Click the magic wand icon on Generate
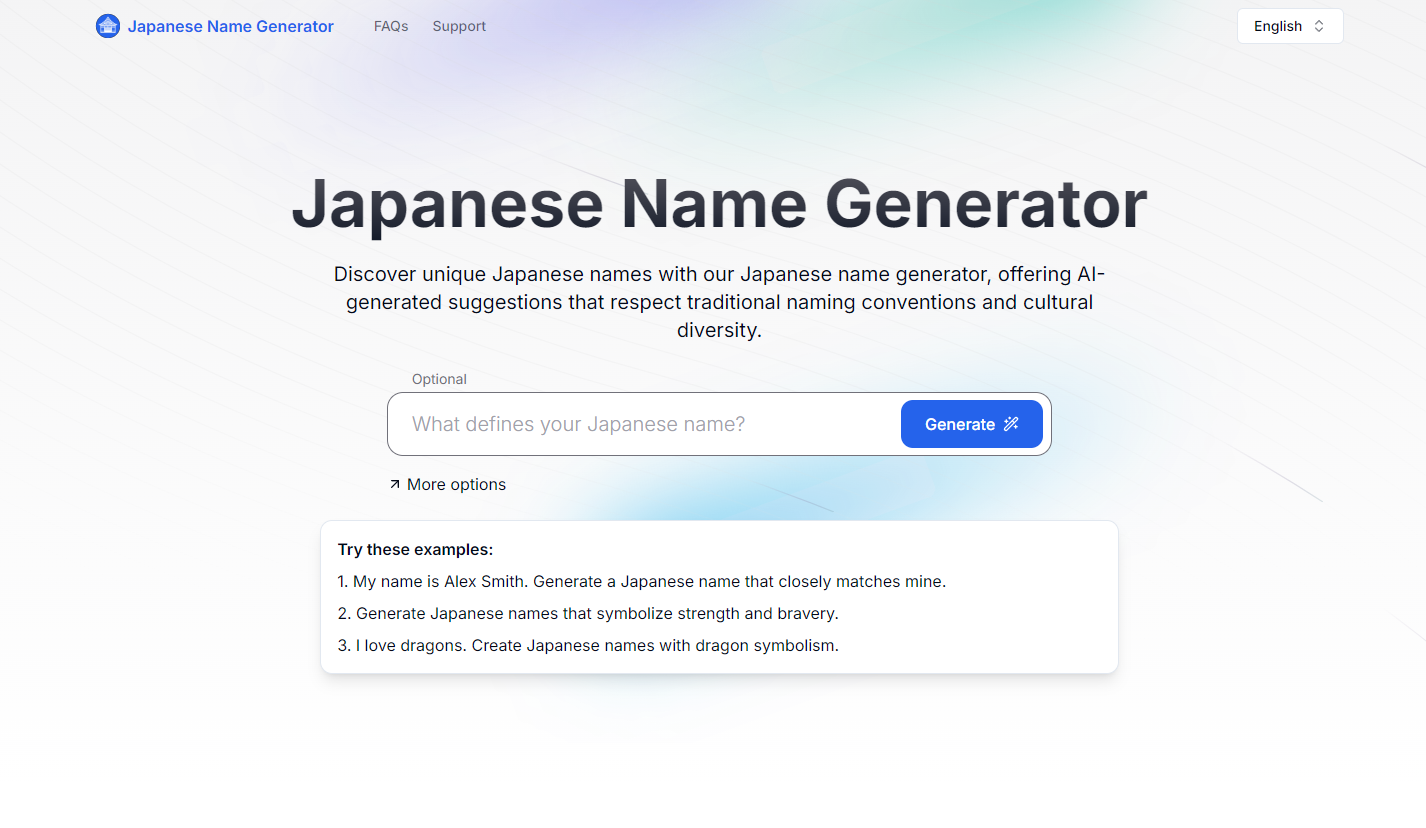The height and width of the screenshot is (828, 1426). (x=1011, y=424)
